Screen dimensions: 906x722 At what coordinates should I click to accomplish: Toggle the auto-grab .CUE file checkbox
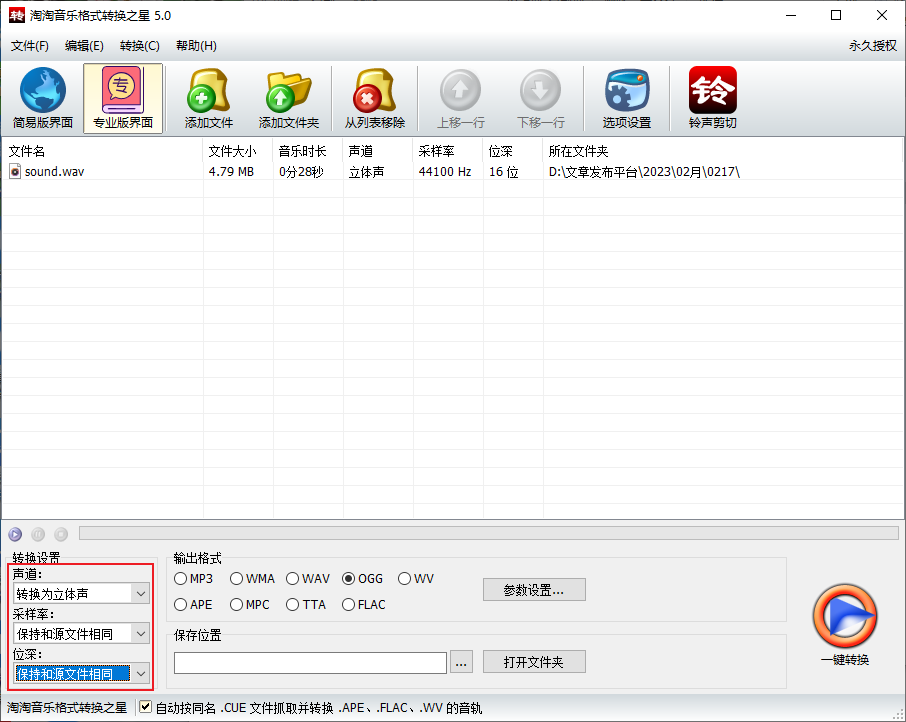pyautogui.click(x=146, y=708)
